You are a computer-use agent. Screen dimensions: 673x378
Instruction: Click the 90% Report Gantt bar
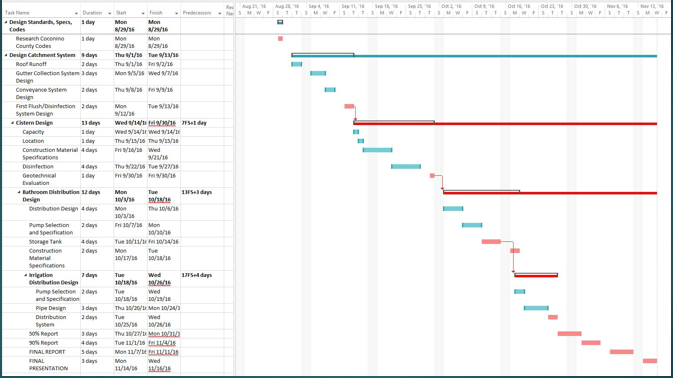pos(591,343)
